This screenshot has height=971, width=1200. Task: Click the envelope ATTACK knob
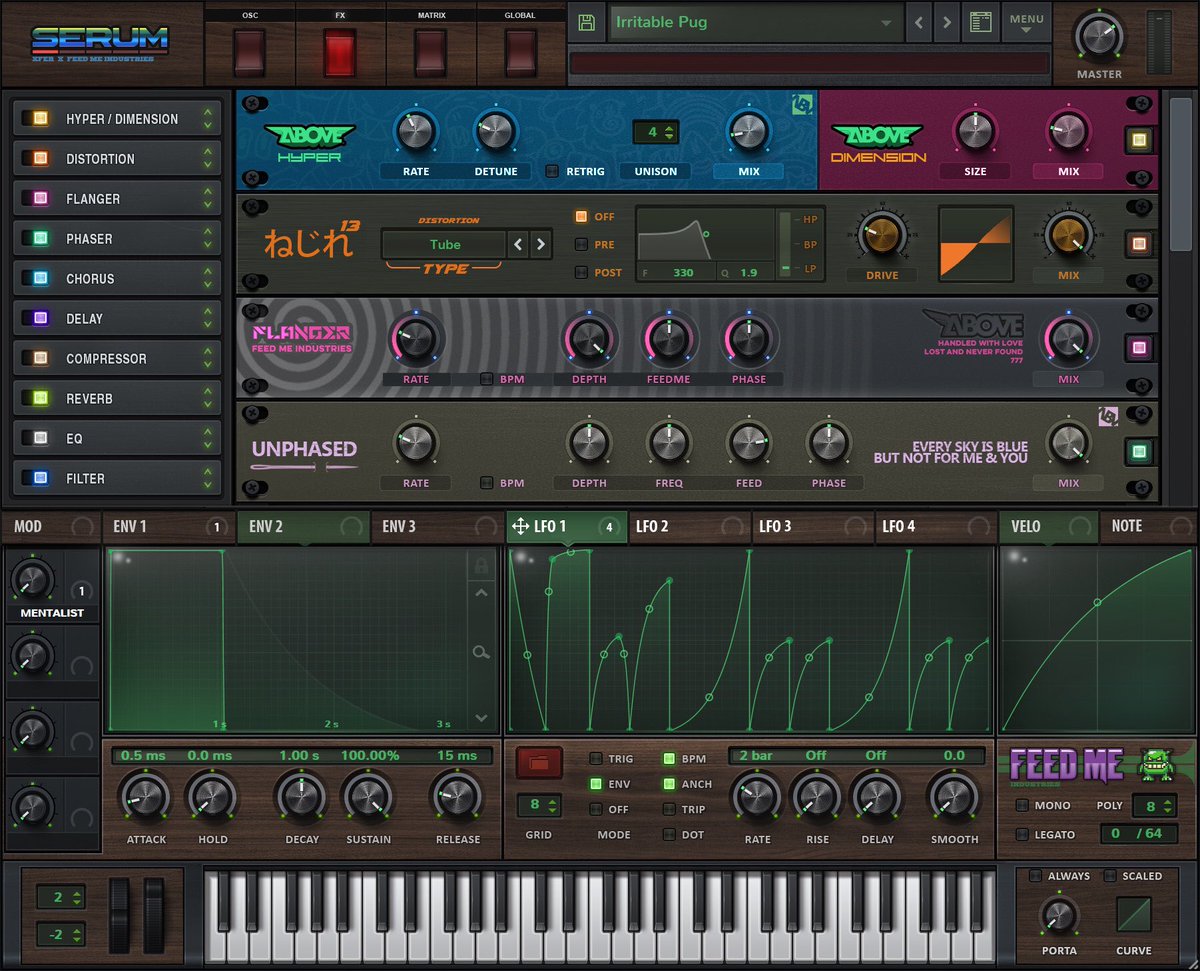pos(145,798)
